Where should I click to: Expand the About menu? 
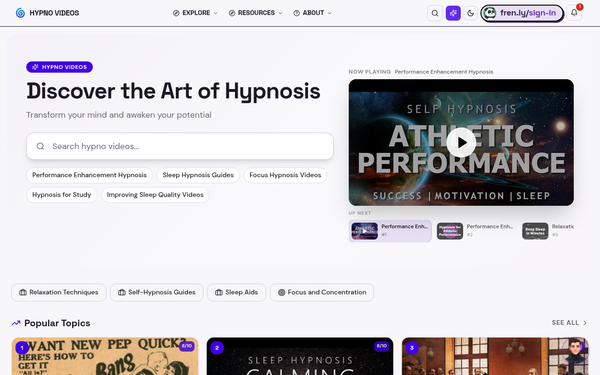[312, 13]
